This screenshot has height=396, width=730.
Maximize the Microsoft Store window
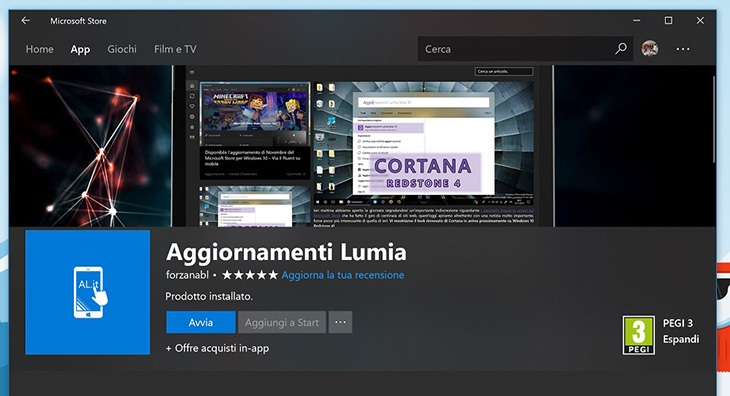click(x=669, y=20)
